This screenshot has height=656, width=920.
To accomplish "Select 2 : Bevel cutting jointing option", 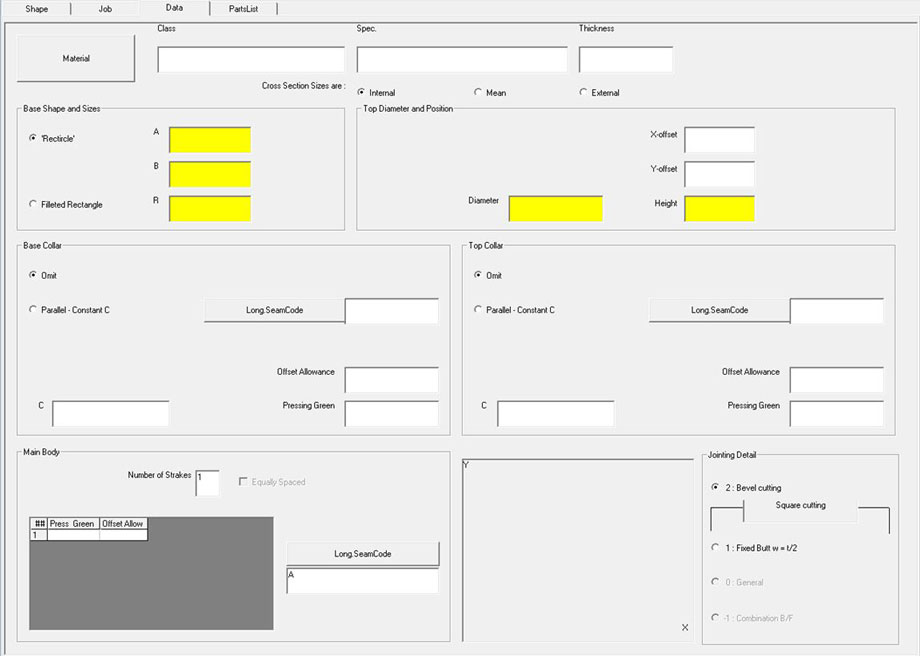I will [746, 487].
